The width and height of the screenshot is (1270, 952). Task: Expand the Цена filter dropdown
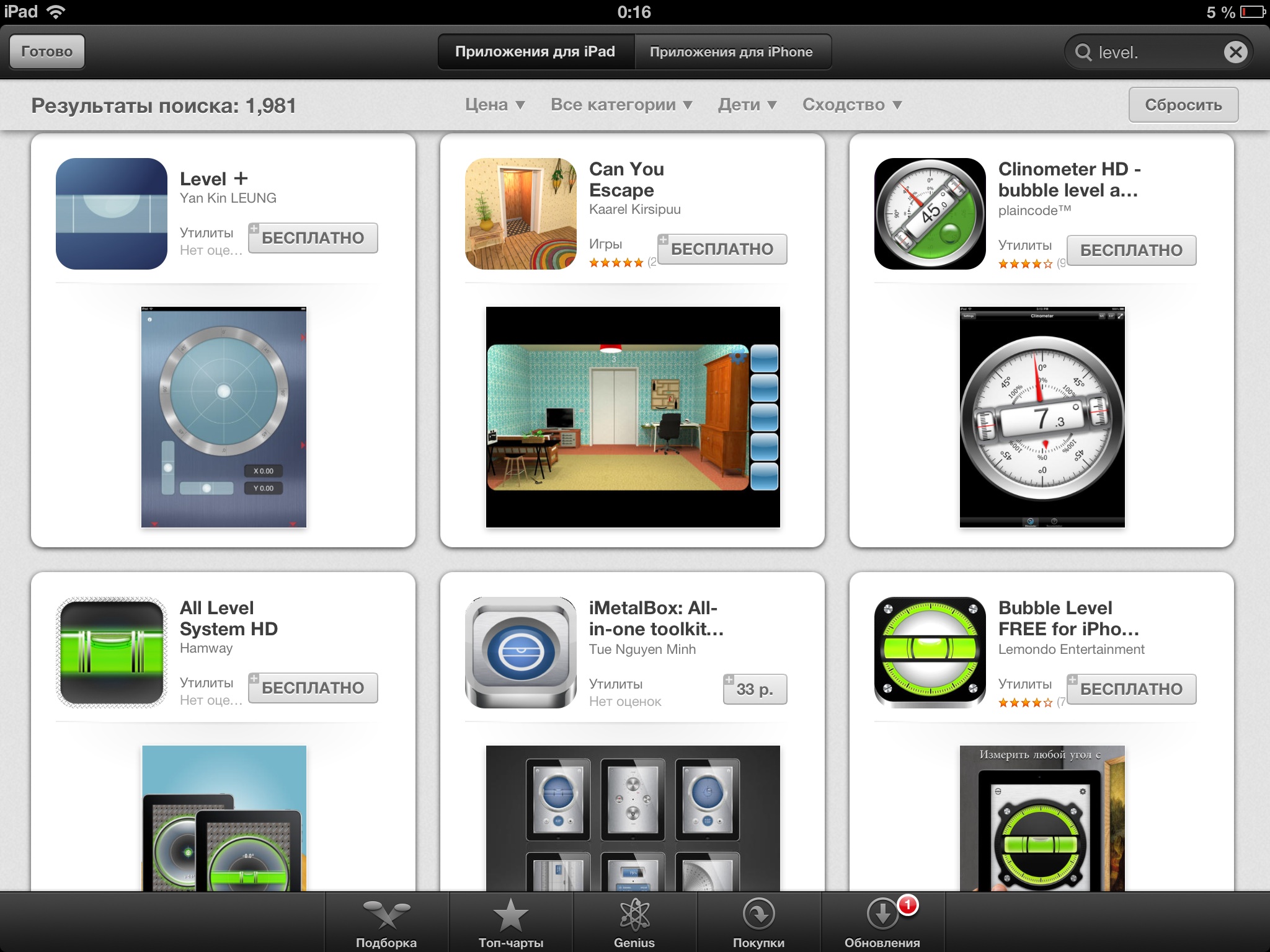495,105
